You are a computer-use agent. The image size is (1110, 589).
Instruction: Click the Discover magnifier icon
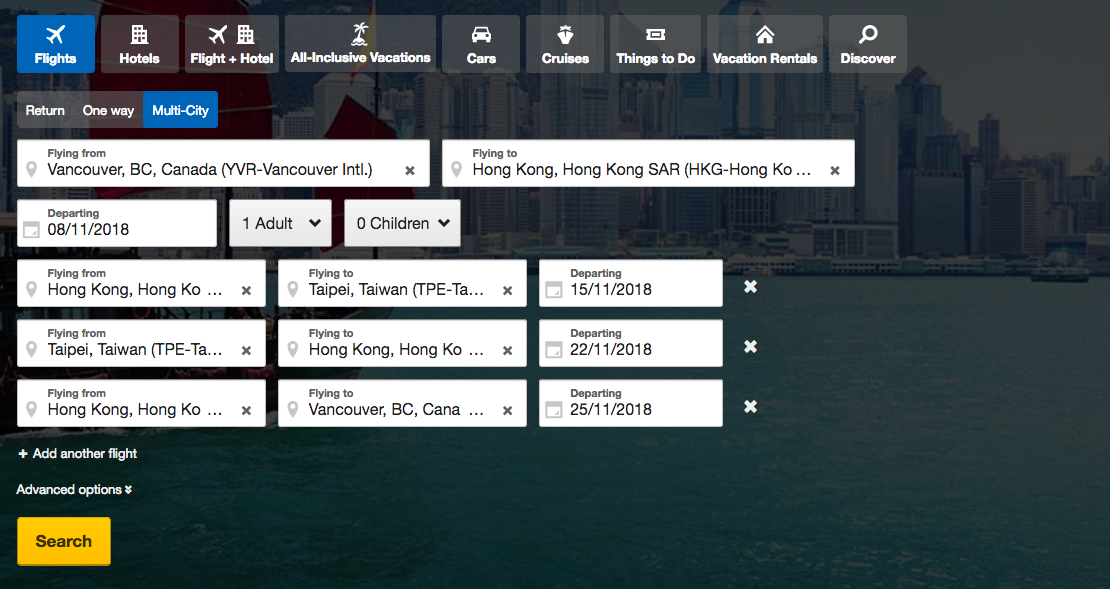(868, 35)
